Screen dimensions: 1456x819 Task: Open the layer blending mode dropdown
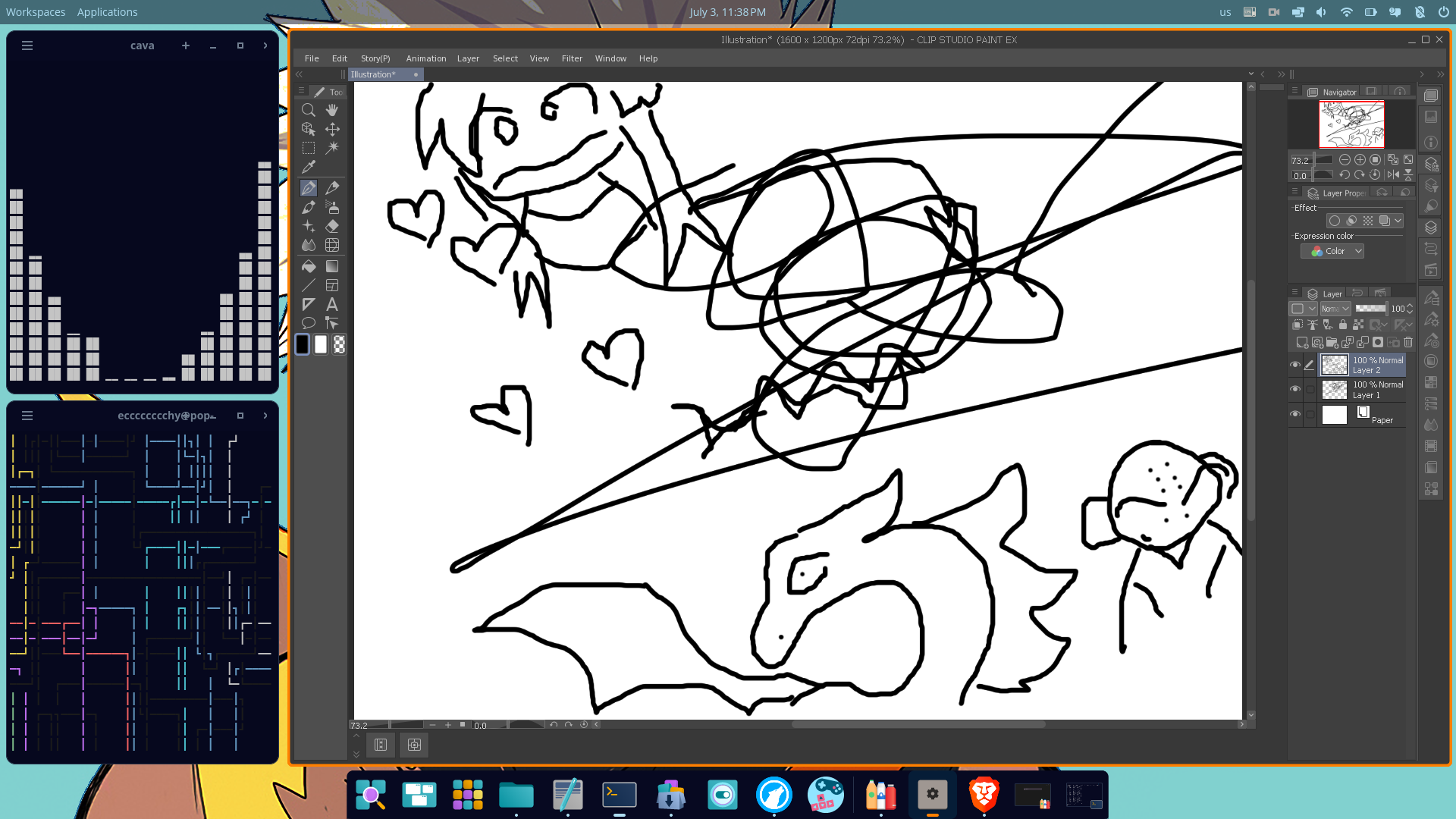1335,309
